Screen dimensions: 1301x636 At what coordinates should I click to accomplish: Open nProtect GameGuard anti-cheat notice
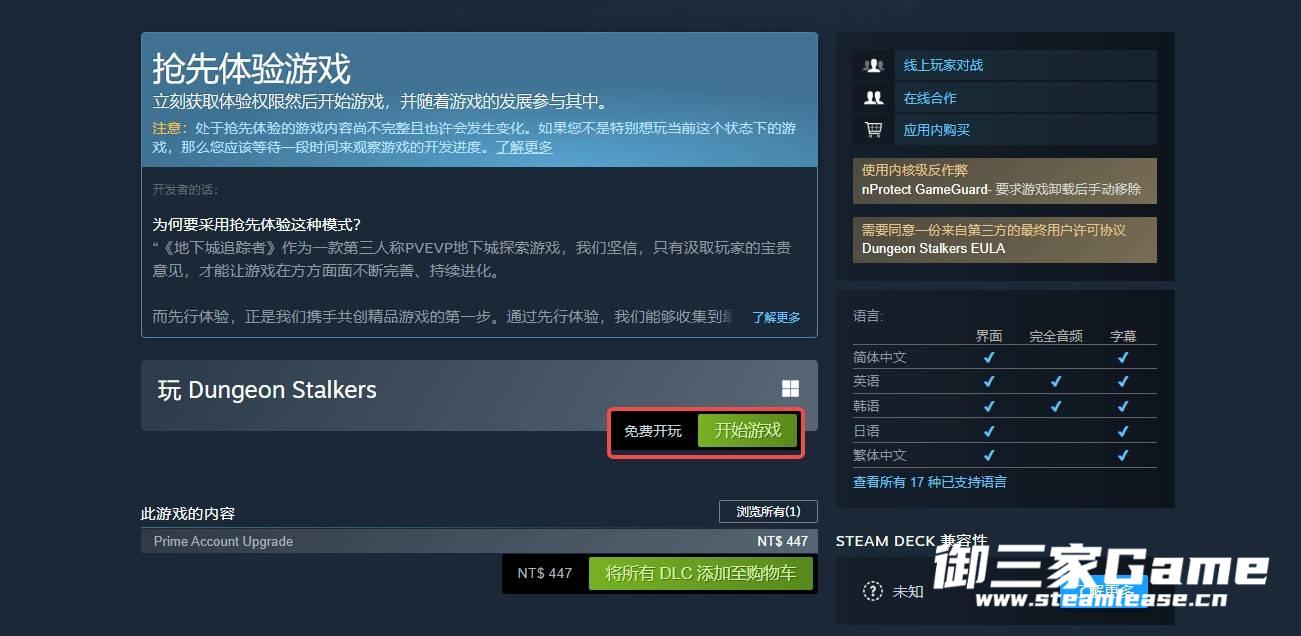click(1005, 180)
